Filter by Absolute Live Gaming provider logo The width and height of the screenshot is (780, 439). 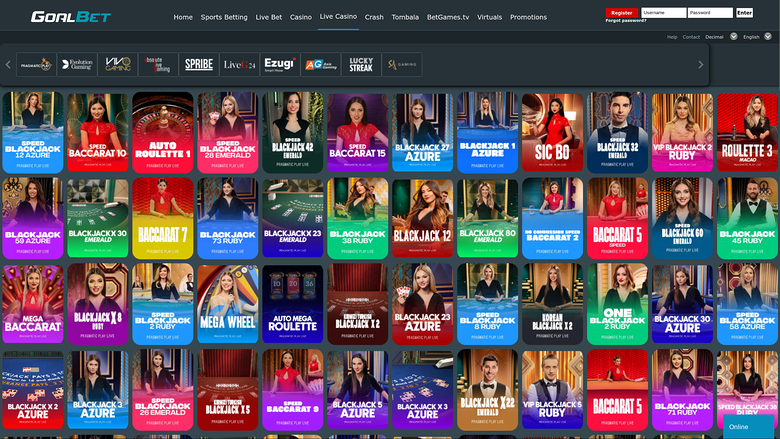158,65
